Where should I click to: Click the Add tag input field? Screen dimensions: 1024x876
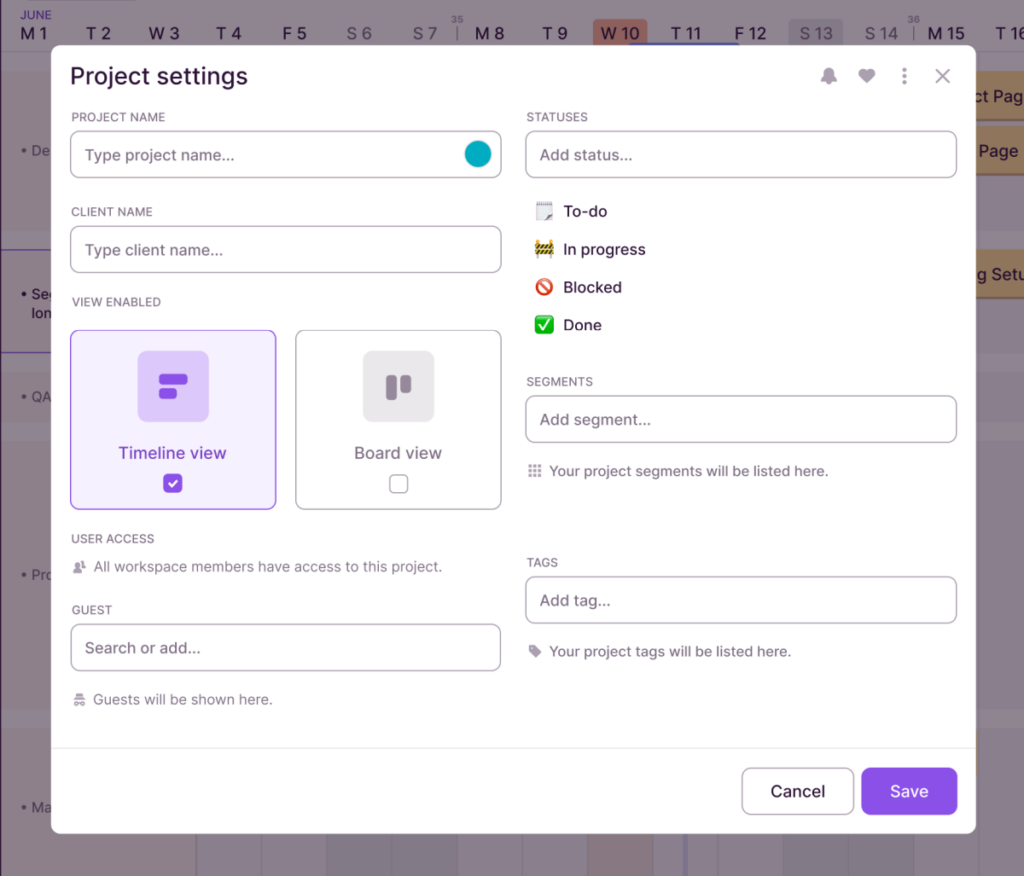click(x=740, y=600)
